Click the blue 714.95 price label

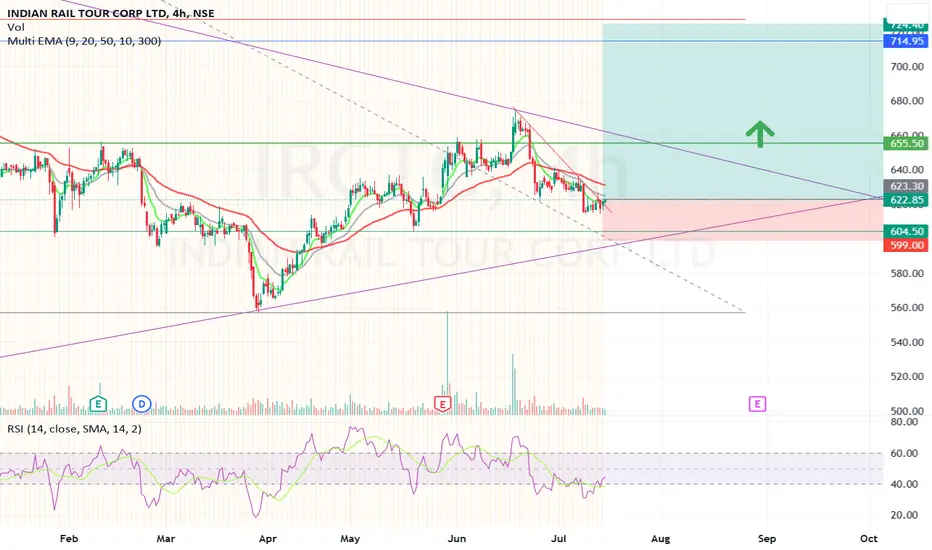906,41
